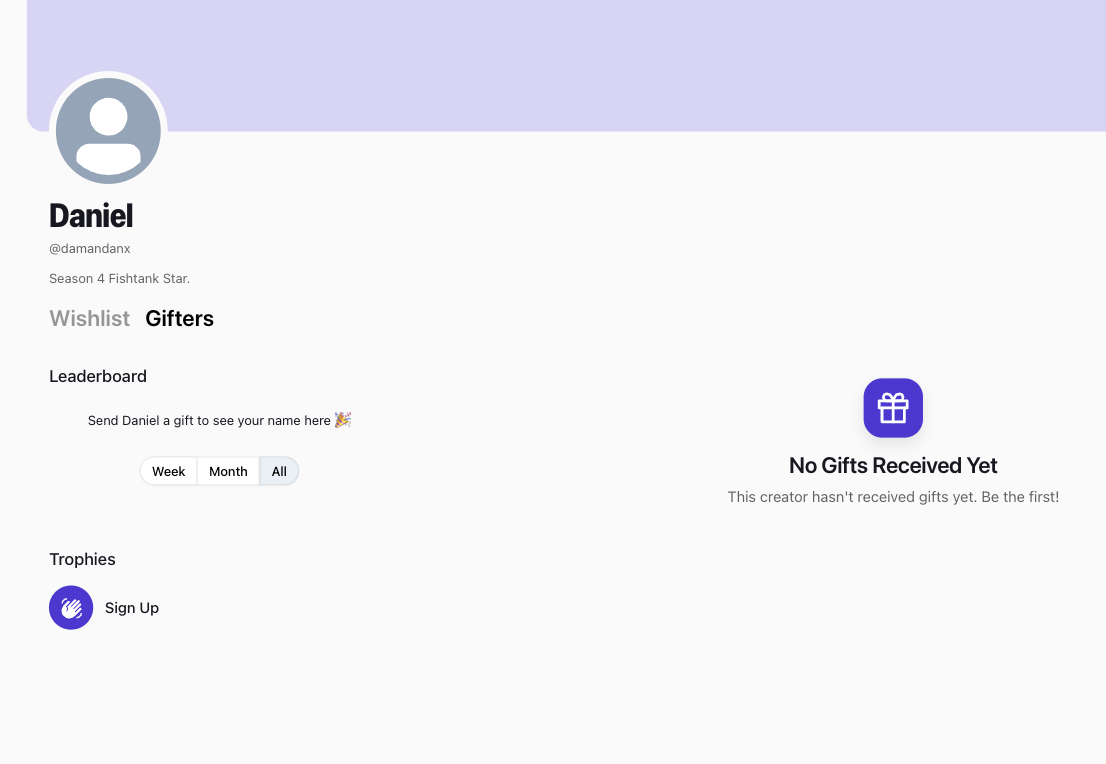
Task: Select the Month leaderboard filter
Action: click(x=228, y=471)
